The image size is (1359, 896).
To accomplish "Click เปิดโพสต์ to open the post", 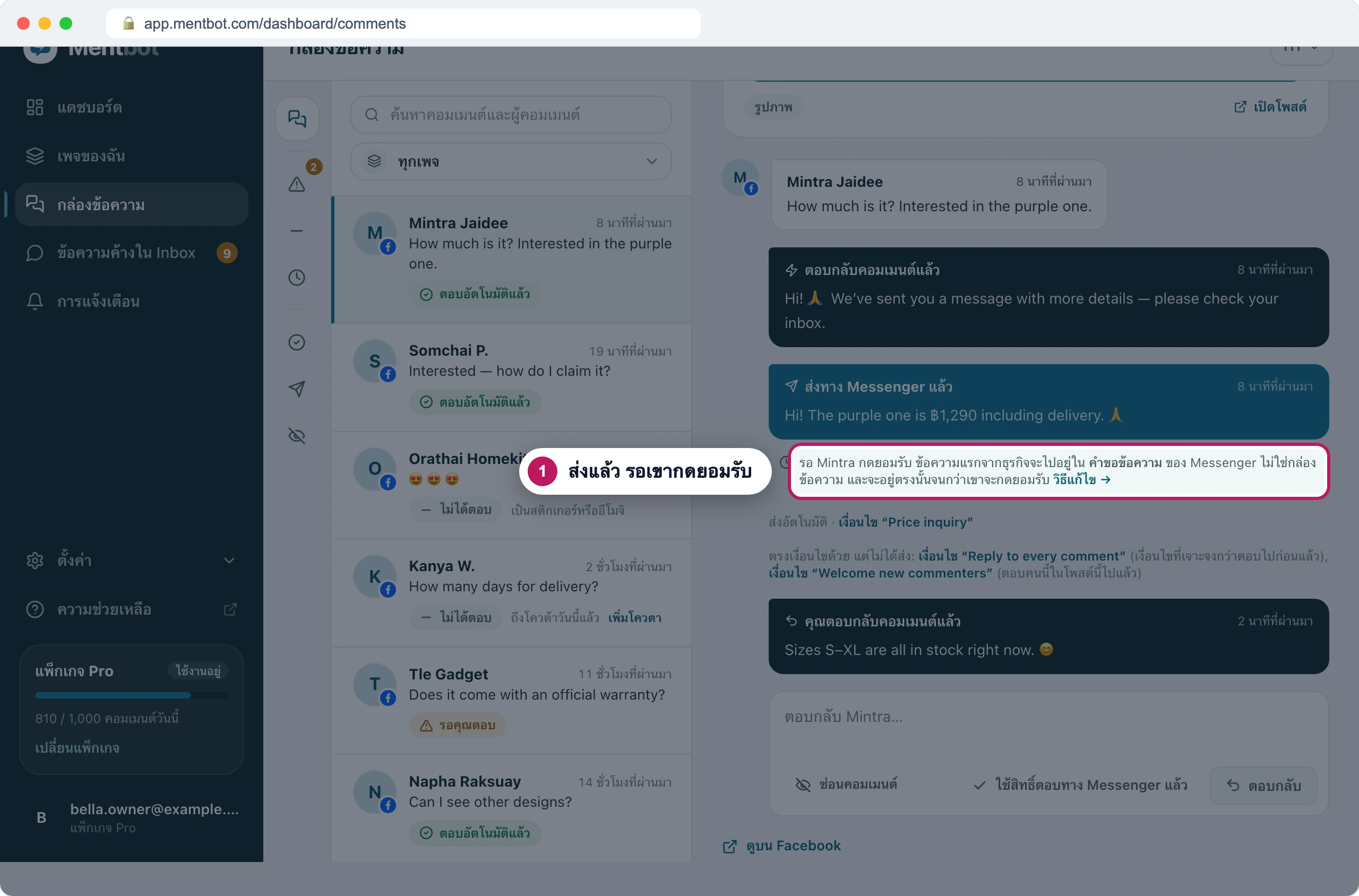I will (1270, 107).
